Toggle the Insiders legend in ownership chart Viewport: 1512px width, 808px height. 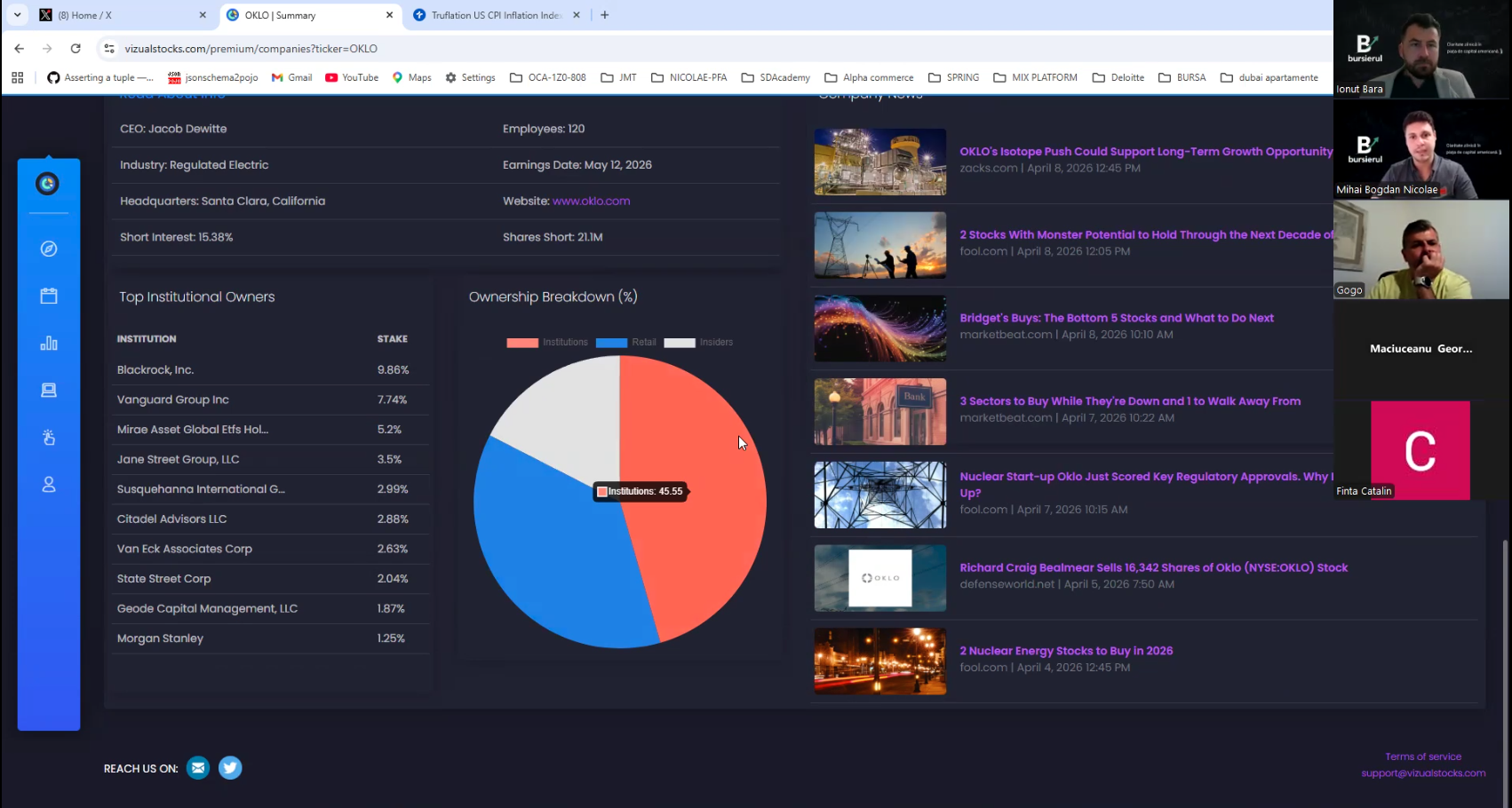(x=698, y=343)
